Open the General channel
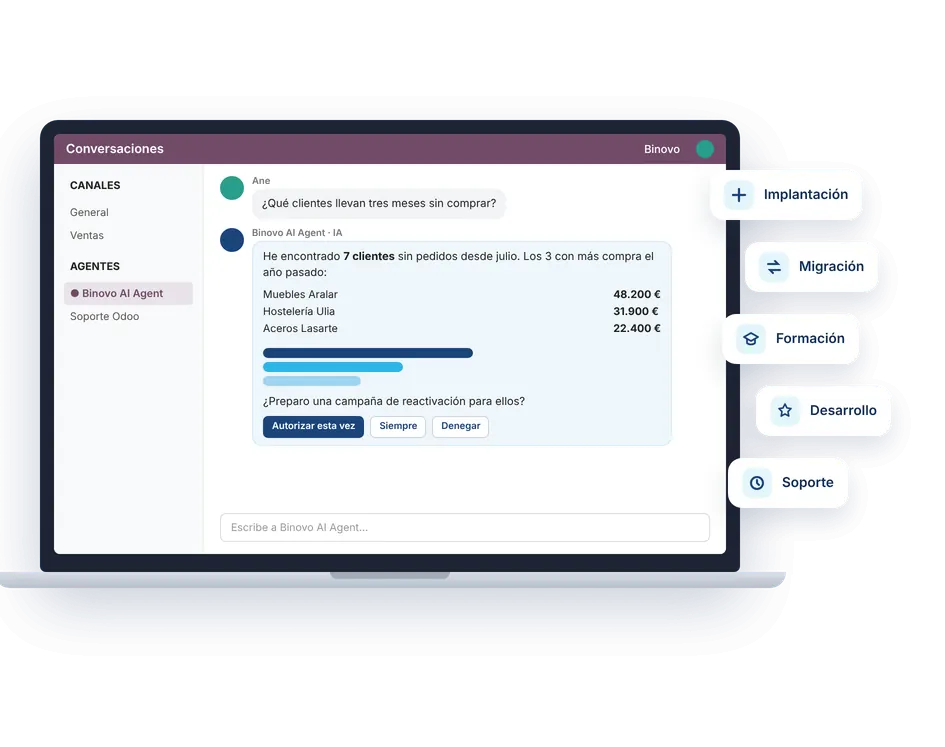The height and width of the screenshot is (747, 945). [89, 212]
